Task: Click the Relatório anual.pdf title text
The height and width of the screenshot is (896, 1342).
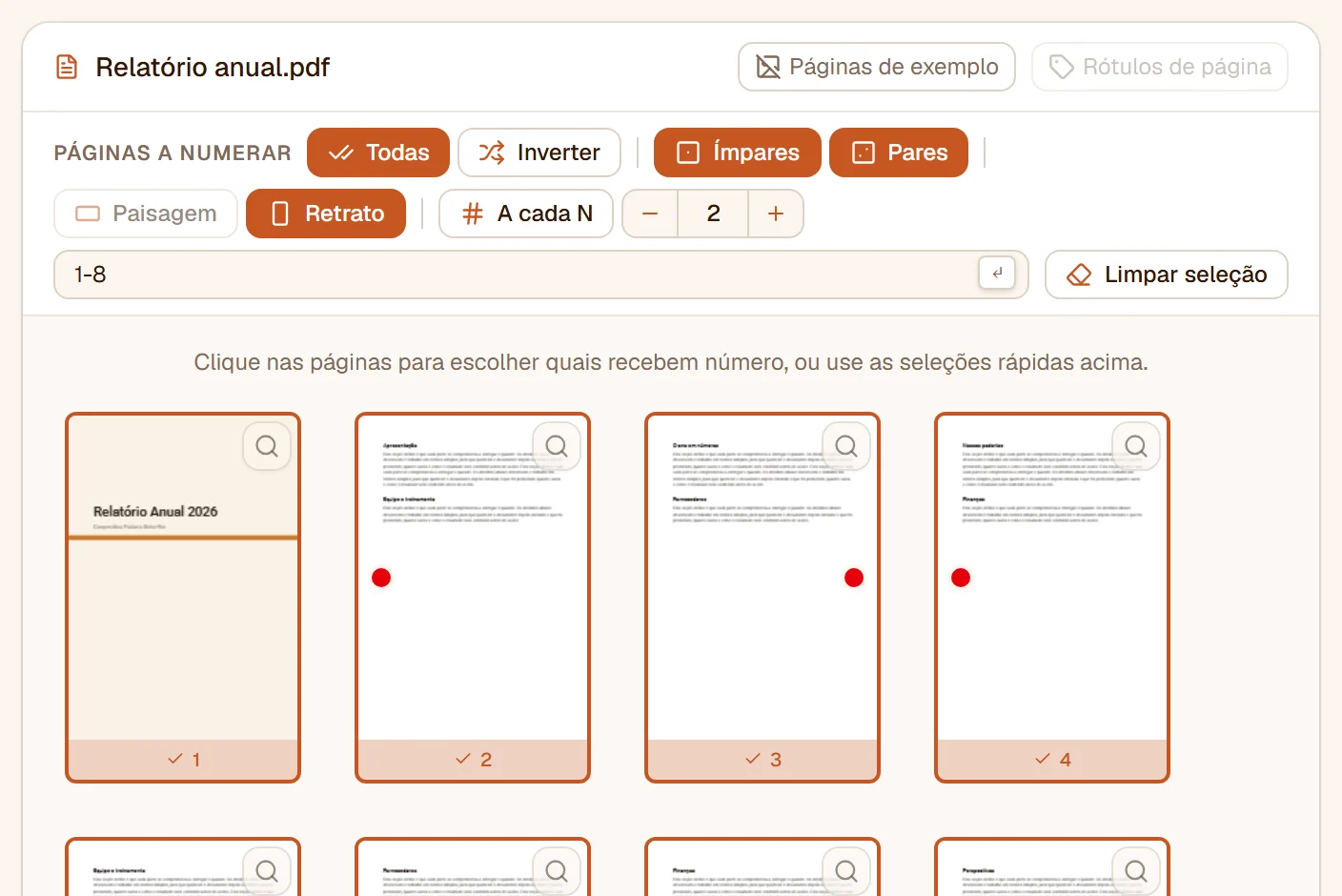Action: click(213, 68)
